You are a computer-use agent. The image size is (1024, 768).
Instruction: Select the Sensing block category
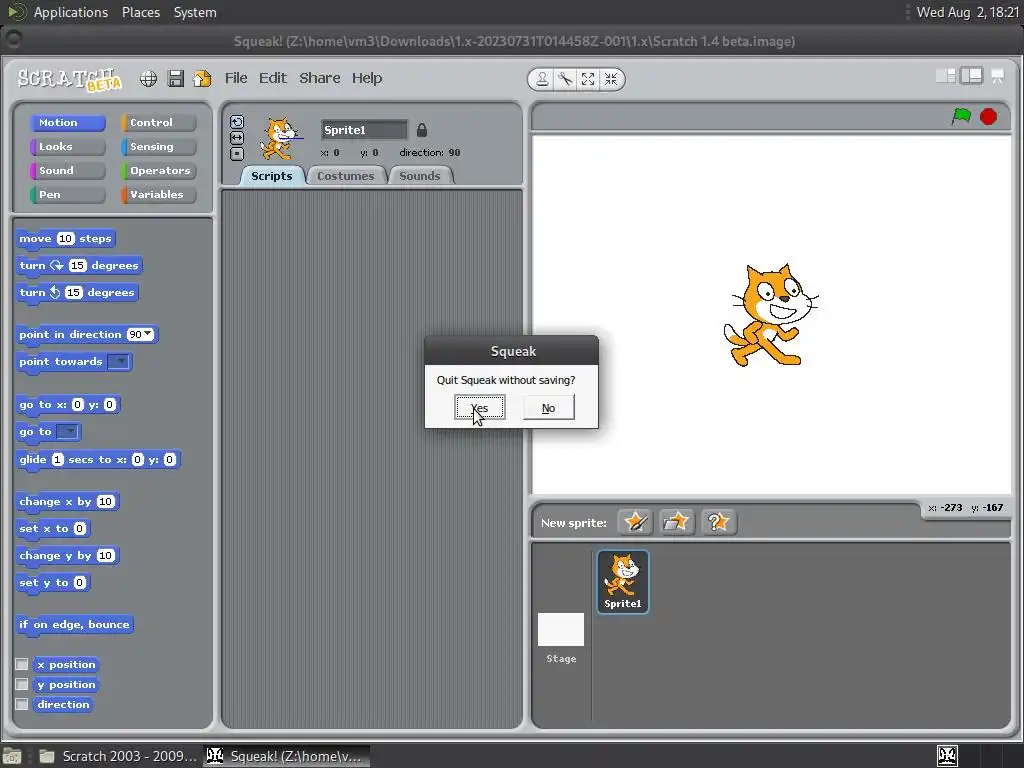pos(159,146)
